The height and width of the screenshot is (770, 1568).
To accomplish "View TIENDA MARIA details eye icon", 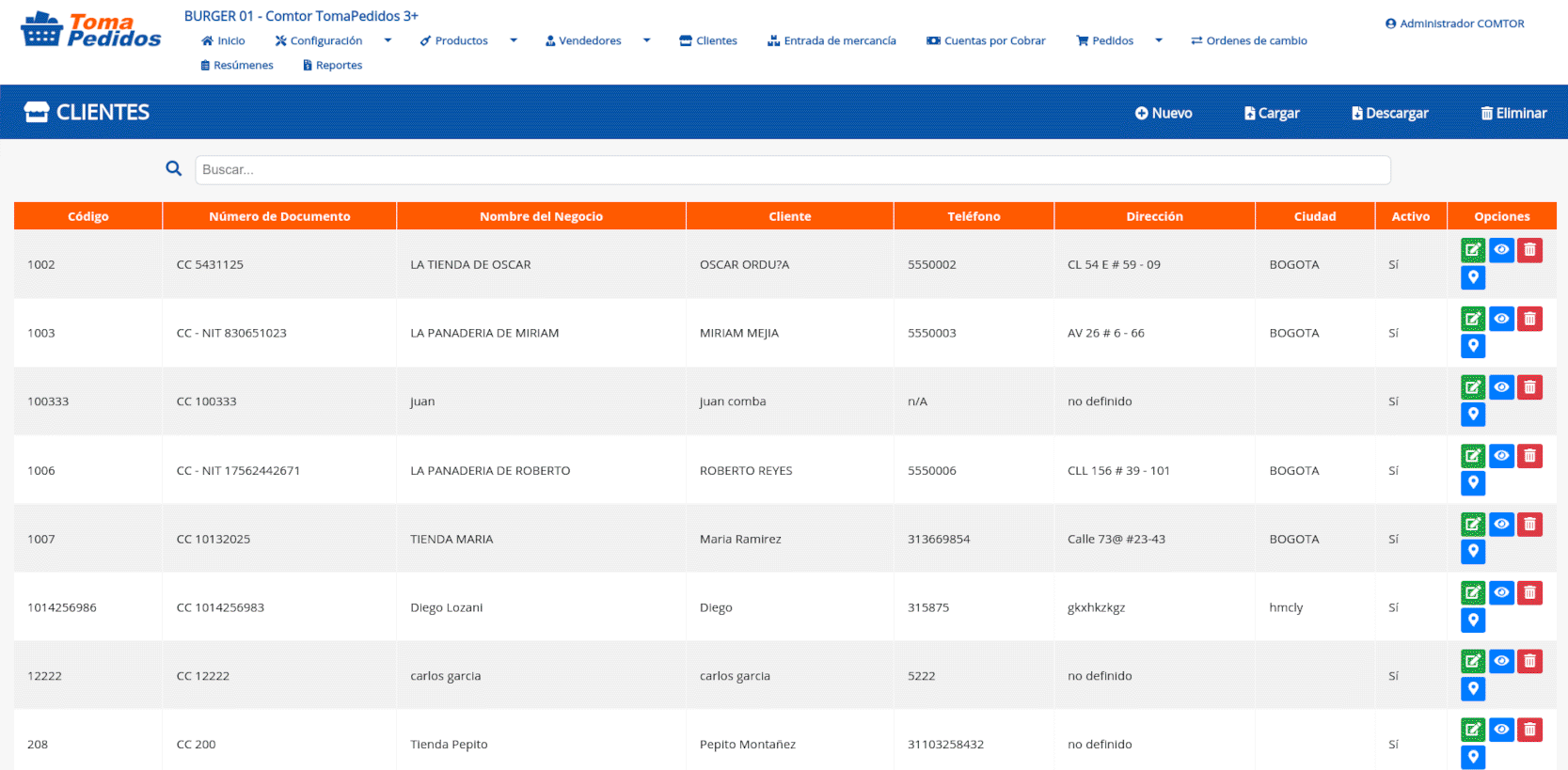I will [x=1502, y=525].
